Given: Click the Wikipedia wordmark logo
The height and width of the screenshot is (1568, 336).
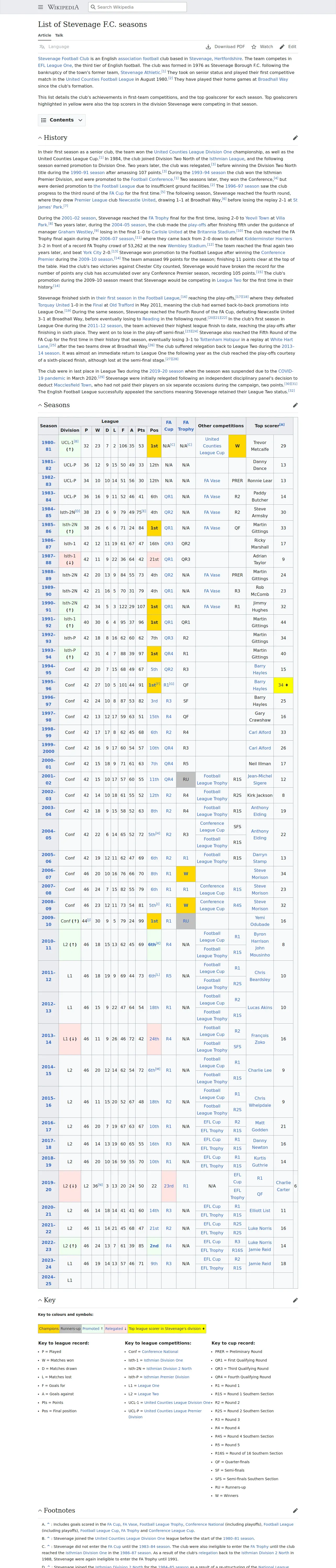Looking at the screenshot, I should (x=63, y=7).
